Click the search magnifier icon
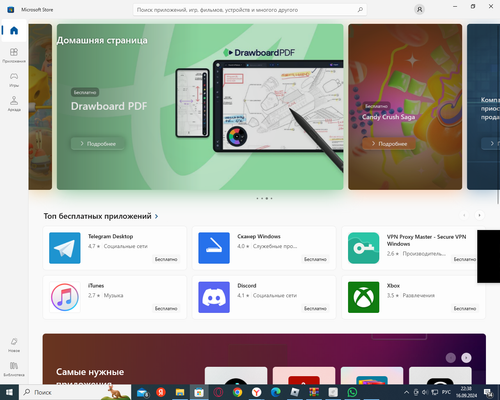 point(360,10)
